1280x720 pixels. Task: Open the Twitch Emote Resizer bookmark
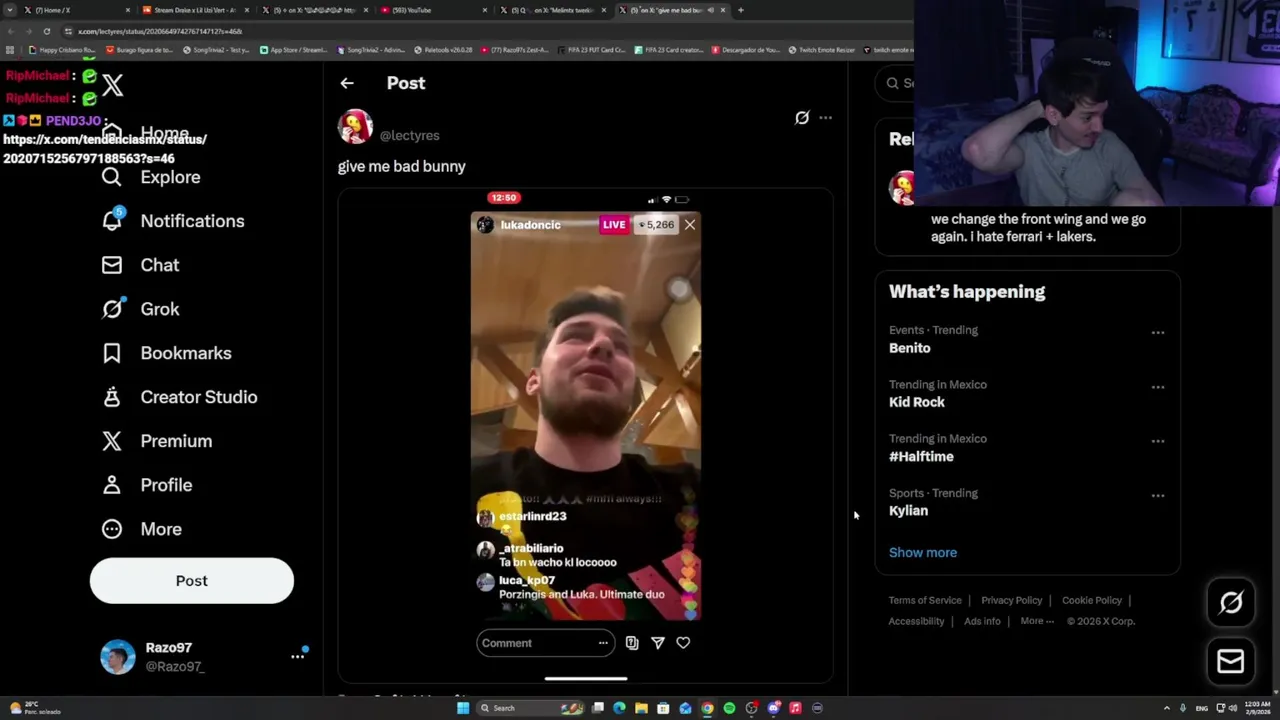coord(821,50)
